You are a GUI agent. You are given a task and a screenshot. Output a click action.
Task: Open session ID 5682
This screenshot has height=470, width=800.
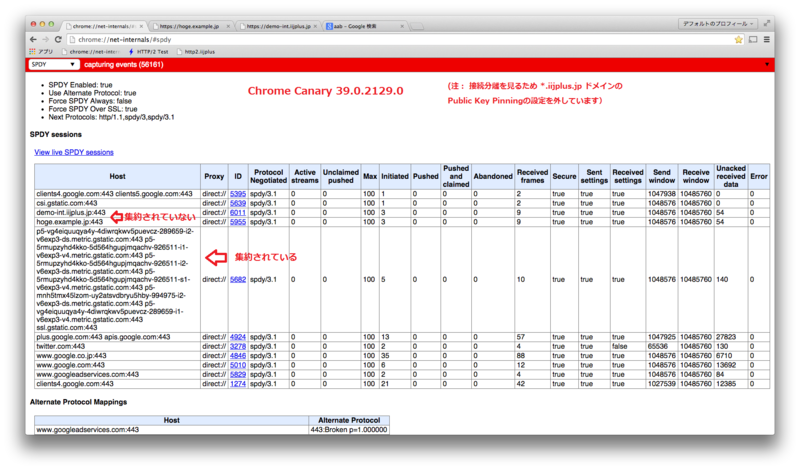pyautogui.click(x=238, y=280)
